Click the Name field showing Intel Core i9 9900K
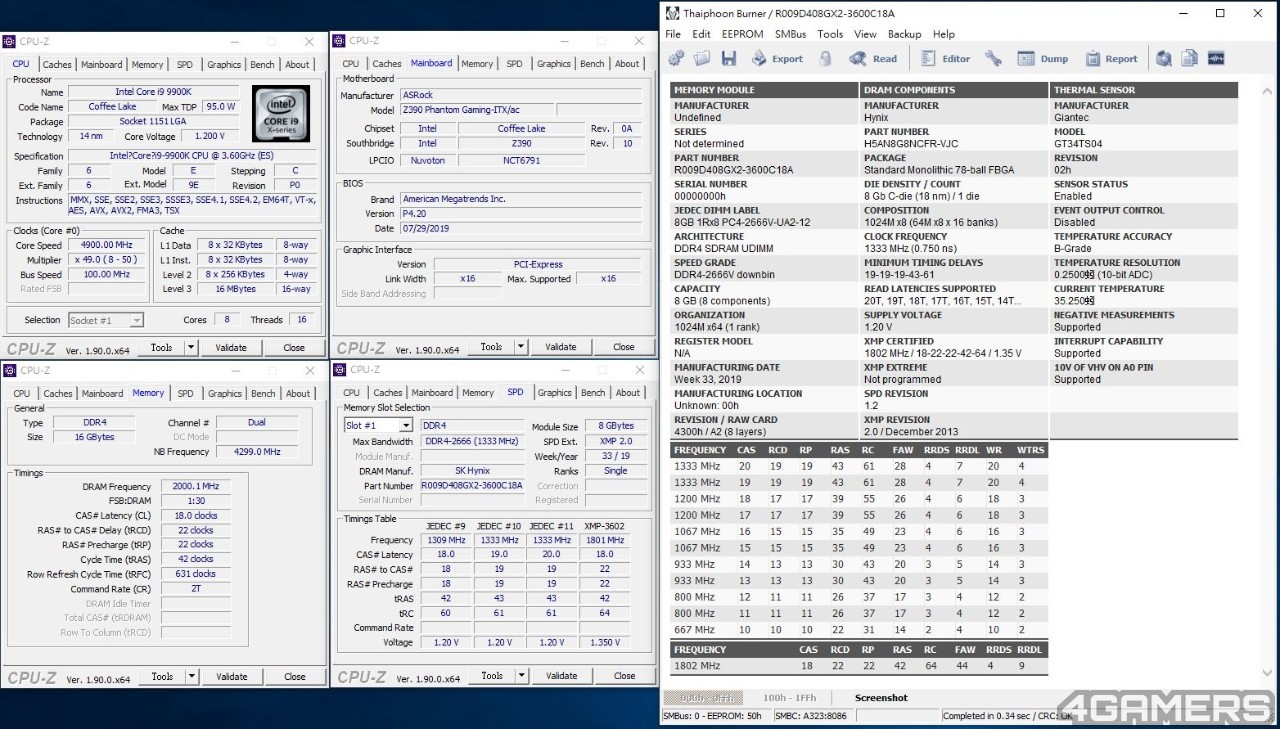 click(x=154, y=92)
